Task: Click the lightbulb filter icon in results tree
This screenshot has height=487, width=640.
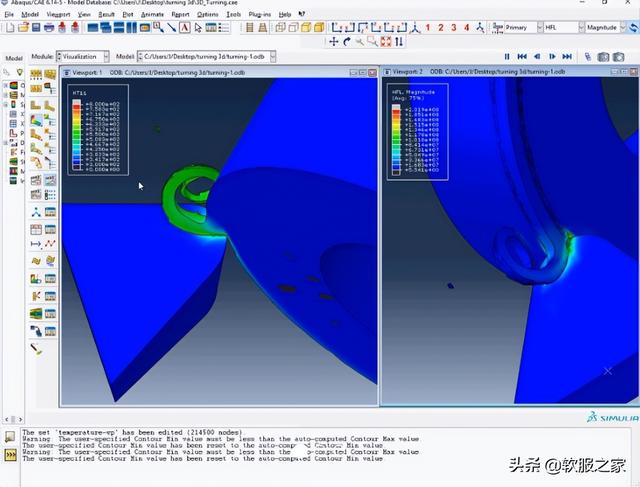Action: pos(19,73)
